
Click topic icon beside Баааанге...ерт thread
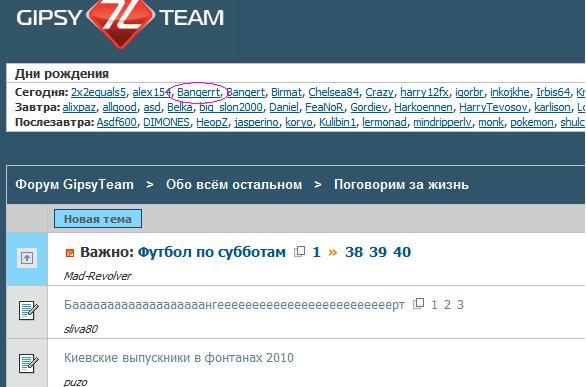click(28, 310)
